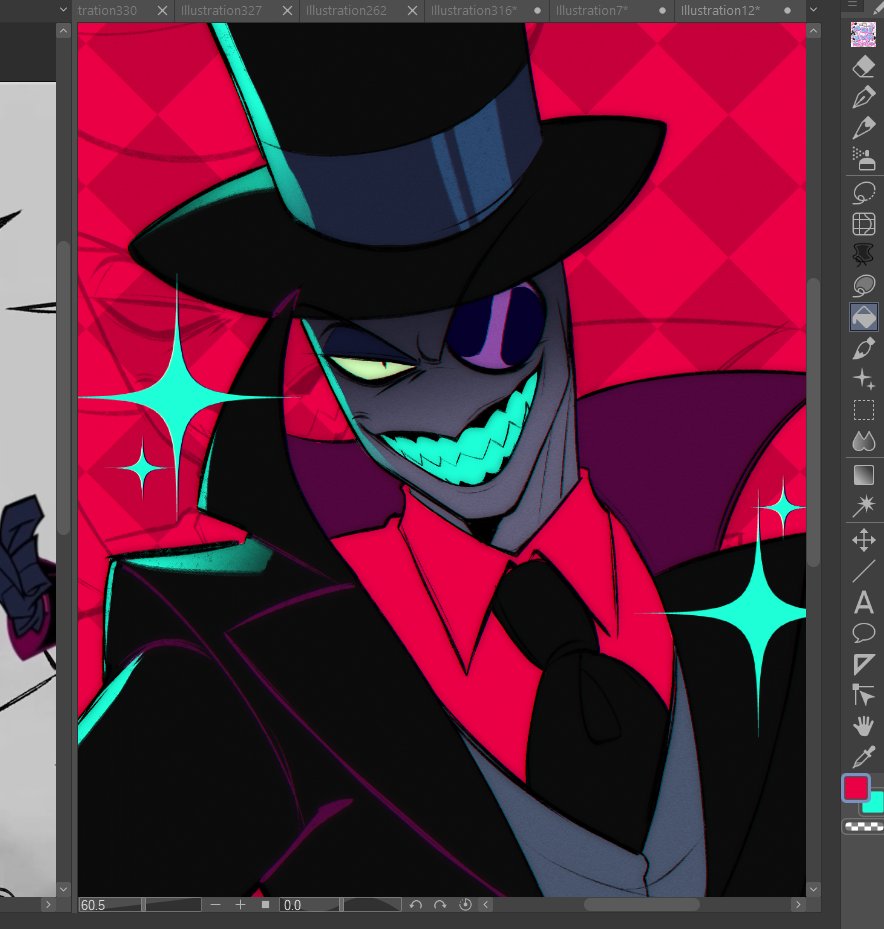
Task: Choose the red main color swatch
Action: click(856, 788)
